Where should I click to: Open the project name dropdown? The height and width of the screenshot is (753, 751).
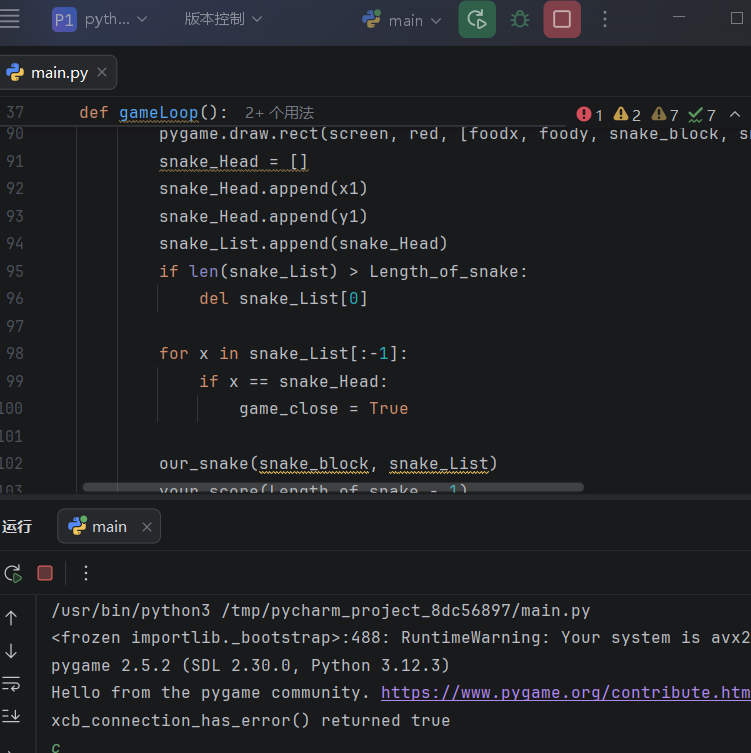click(x=116, y=19)
